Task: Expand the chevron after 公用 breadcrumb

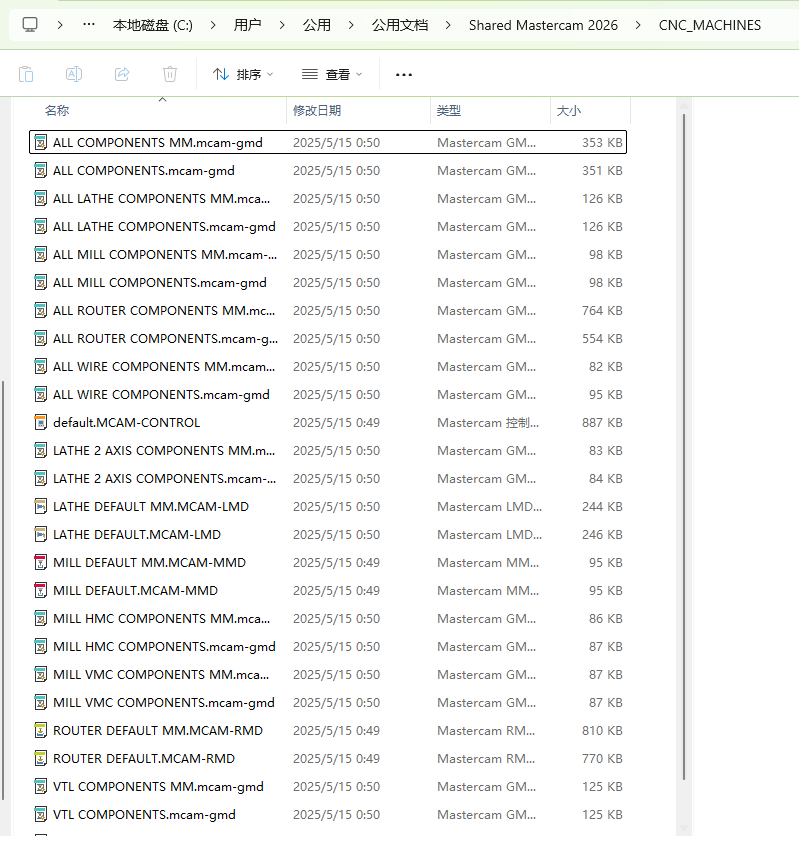Action: coord(351,25)
